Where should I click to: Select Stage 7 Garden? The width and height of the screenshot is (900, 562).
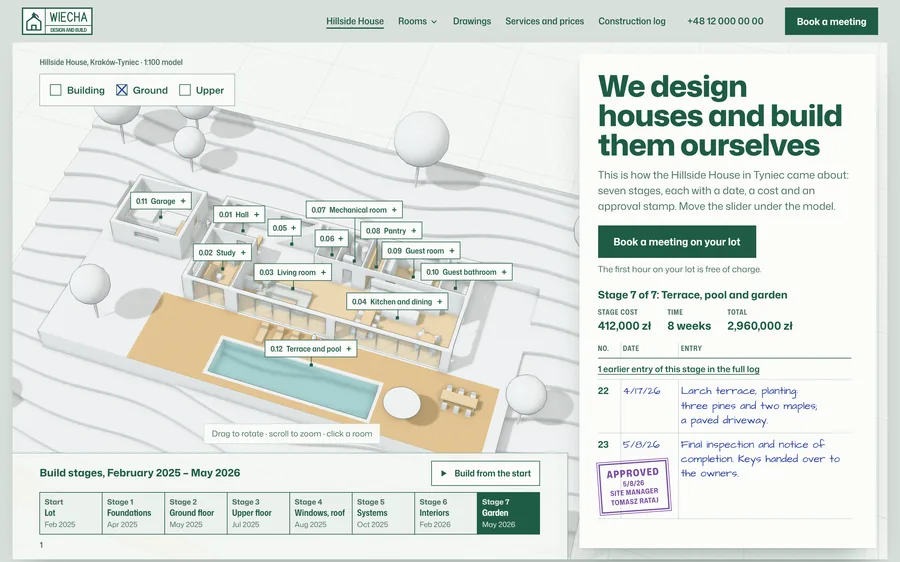tap(508, 513)
